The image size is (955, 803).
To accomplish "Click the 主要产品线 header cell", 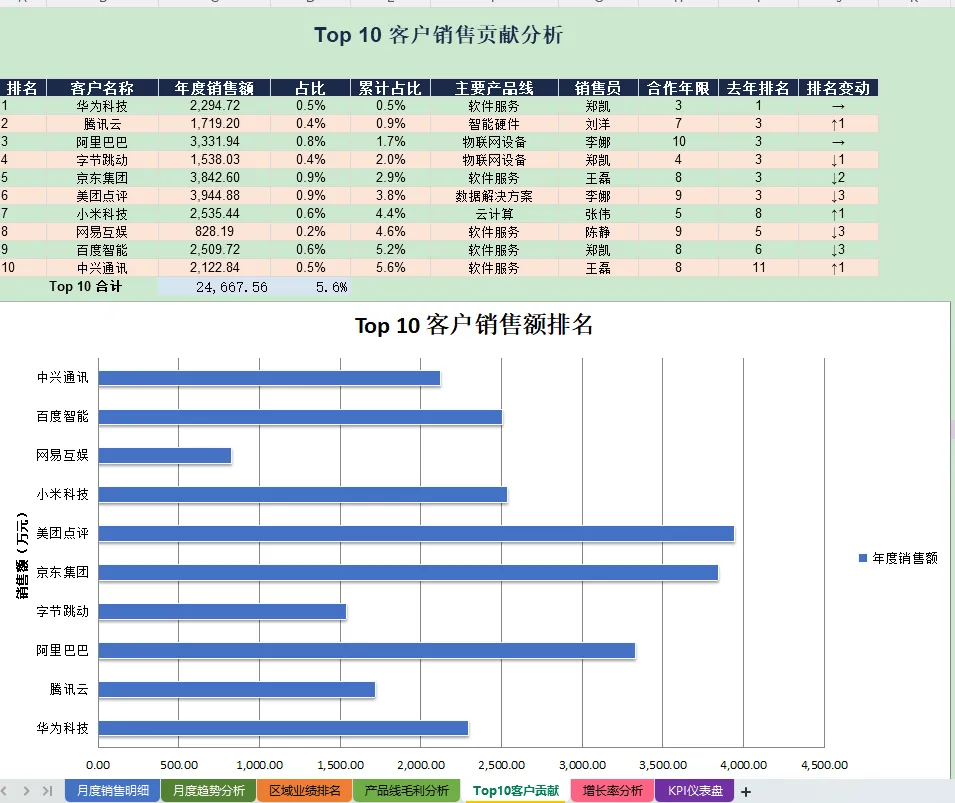I will pyautogui.click(x=495, y=88).
